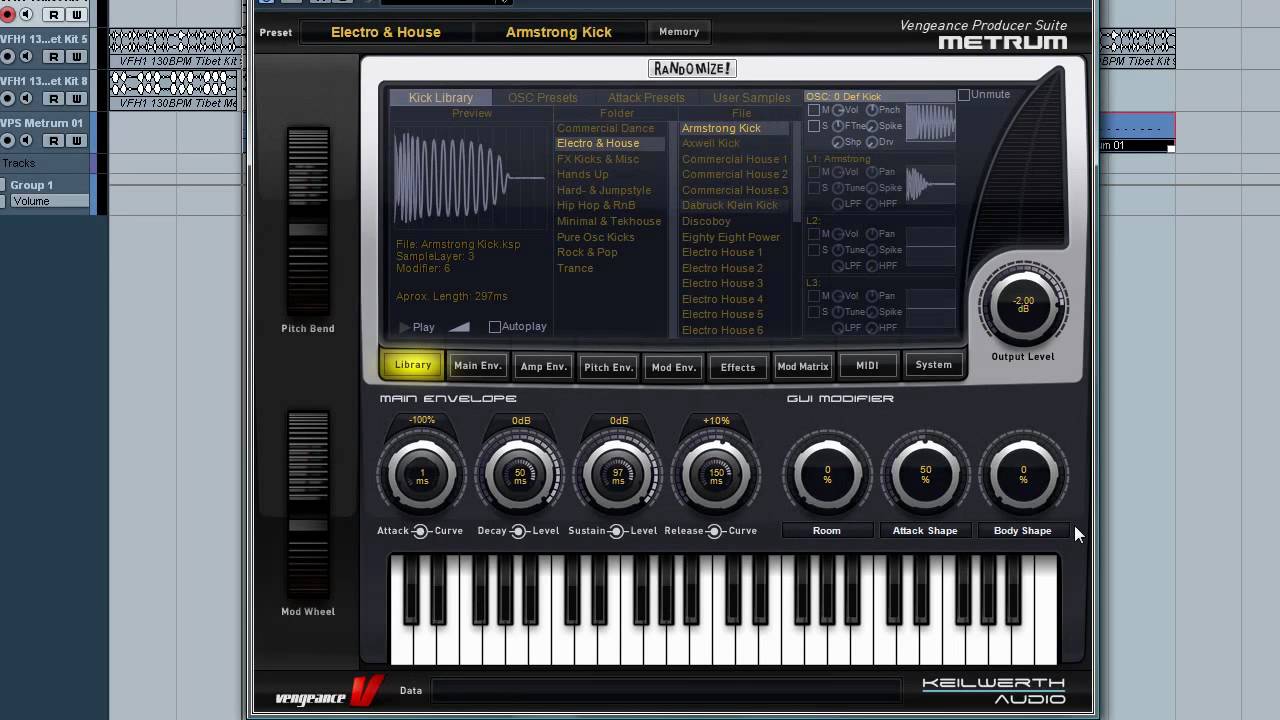Click the OSC Drv mini knob

(872, 142)
